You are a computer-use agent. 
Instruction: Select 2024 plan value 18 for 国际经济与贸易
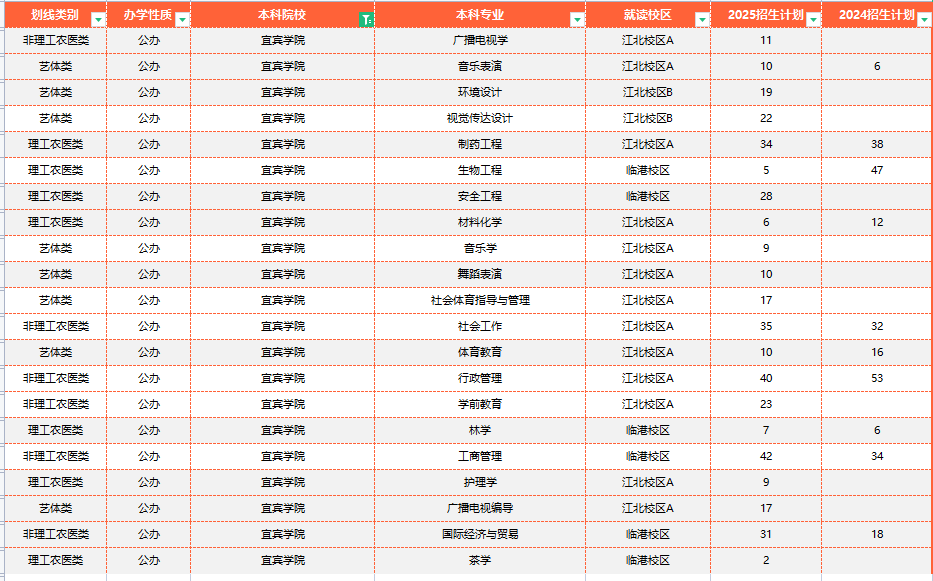tap(877, 535)
